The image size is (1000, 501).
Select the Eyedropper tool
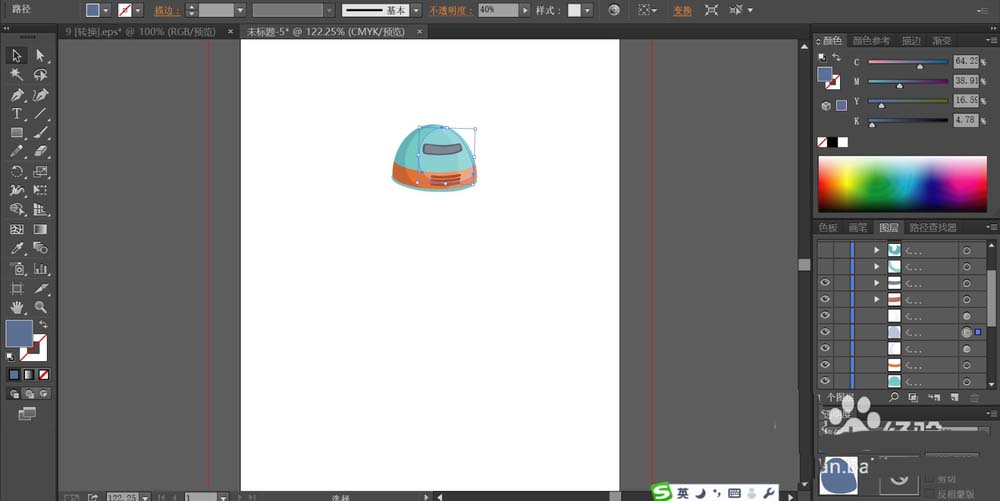(17, 248)
